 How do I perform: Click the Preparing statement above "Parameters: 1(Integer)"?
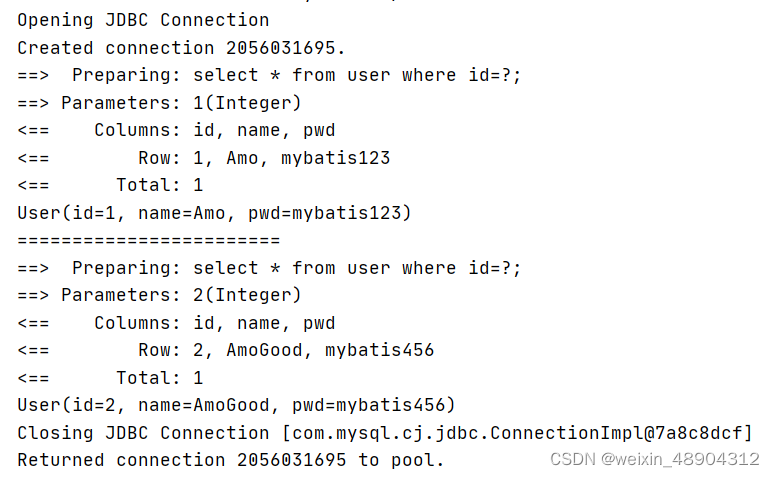(296, 75)
